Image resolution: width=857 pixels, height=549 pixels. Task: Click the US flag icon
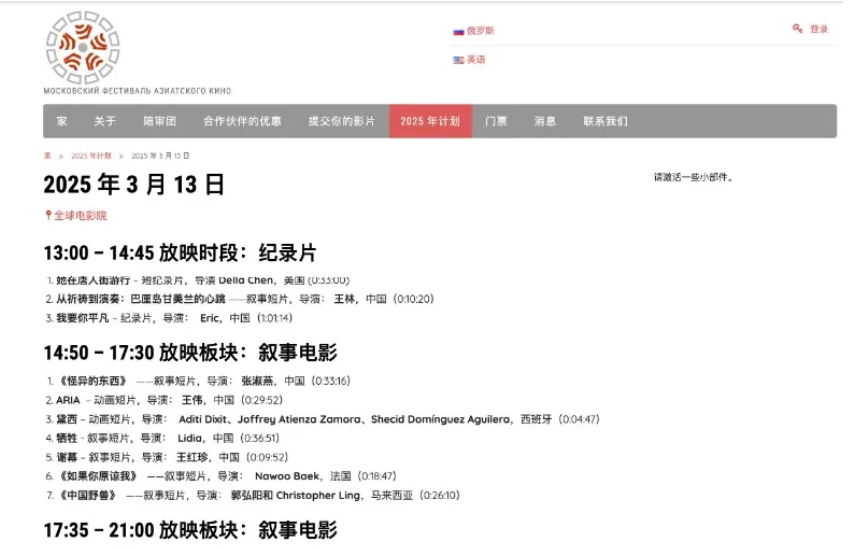(458, 60)
